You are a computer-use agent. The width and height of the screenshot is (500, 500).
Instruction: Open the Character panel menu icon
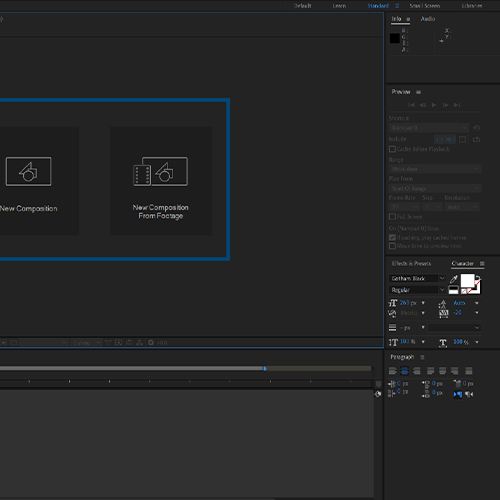[x=482, y=264]
